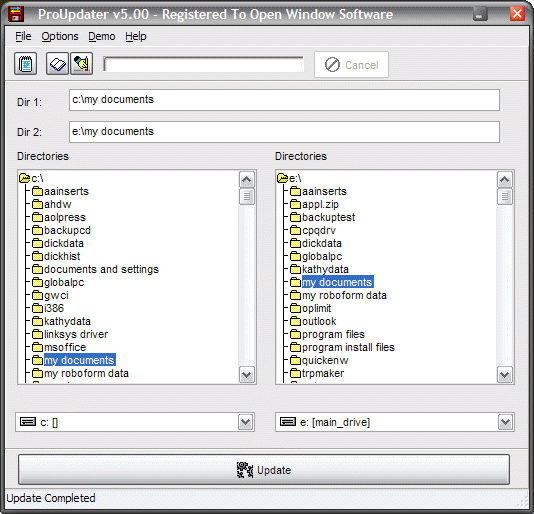Click the open book toolbar icon
The width and height of the screenshot is (534, 514).
57,64
